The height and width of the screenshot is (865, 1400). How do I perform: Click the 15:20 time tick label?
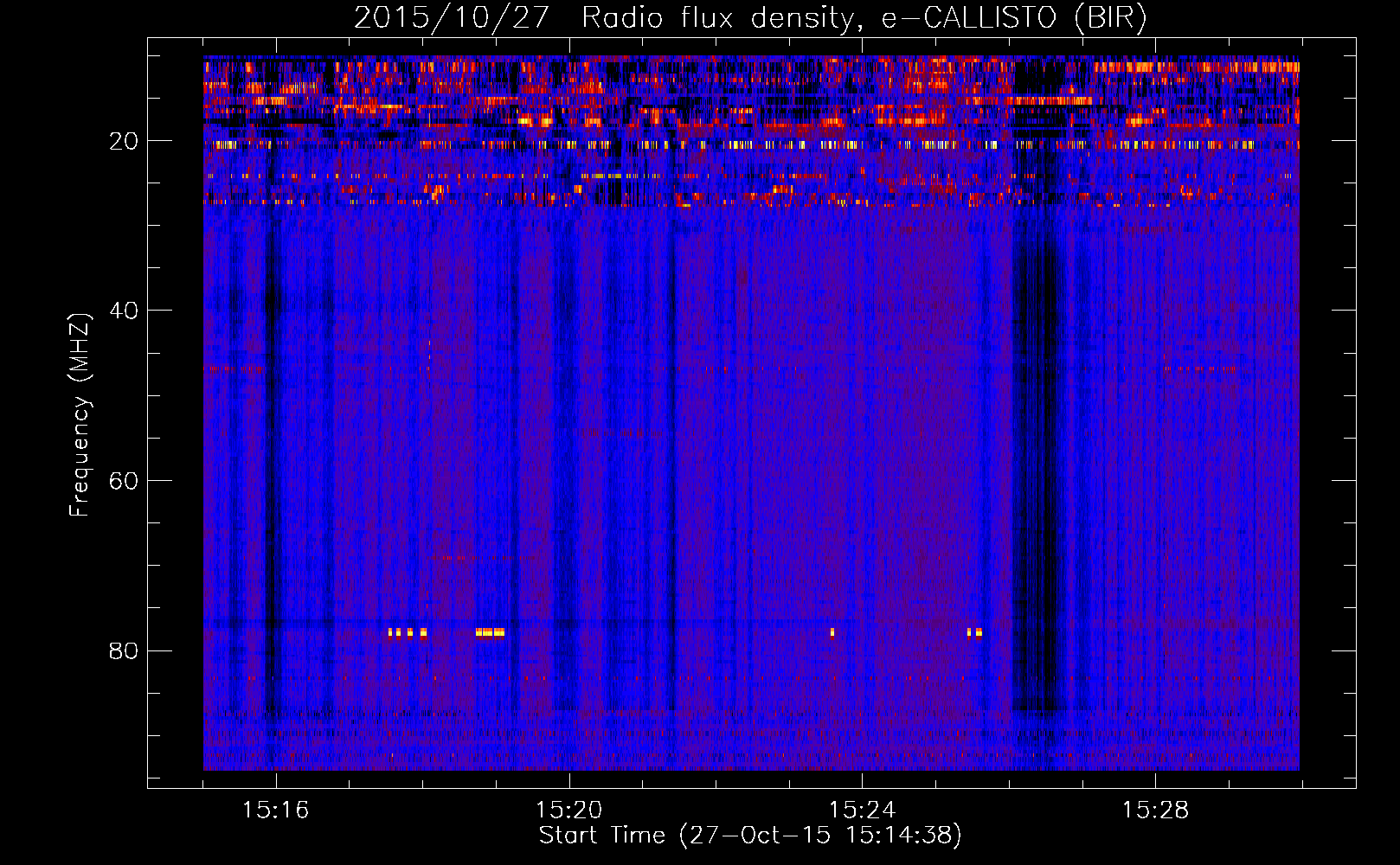[569, 811]
